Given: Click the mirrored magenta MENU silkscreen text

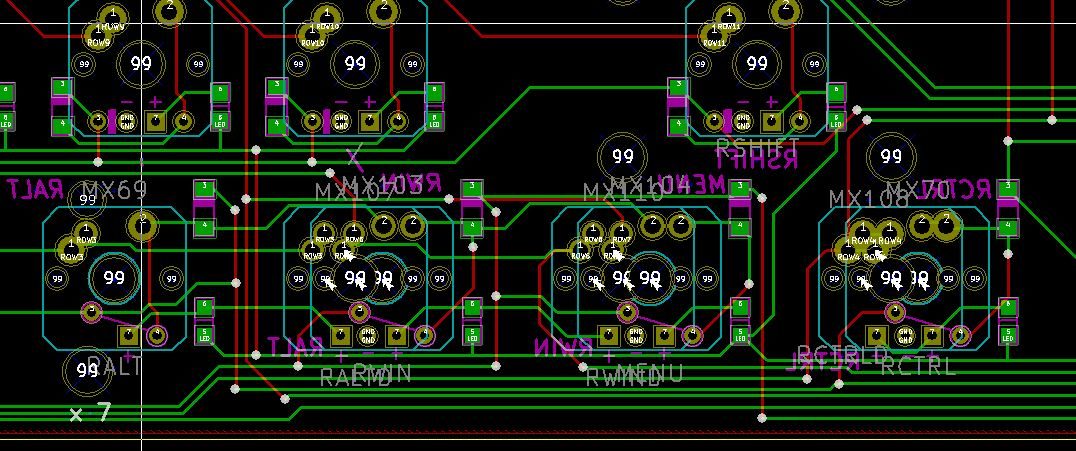Looking at the screenshot, I should (692, 183).
